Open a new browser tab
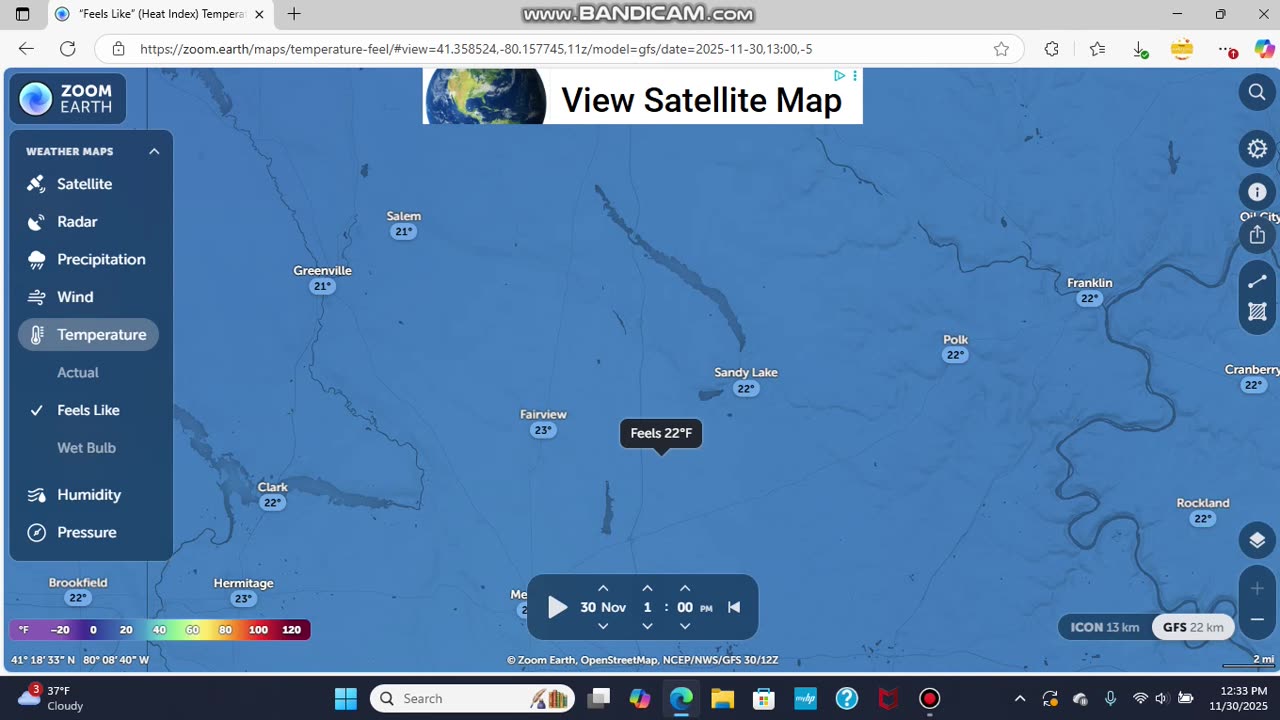This screenshot has width=1280, height=720. coord(294,14)
